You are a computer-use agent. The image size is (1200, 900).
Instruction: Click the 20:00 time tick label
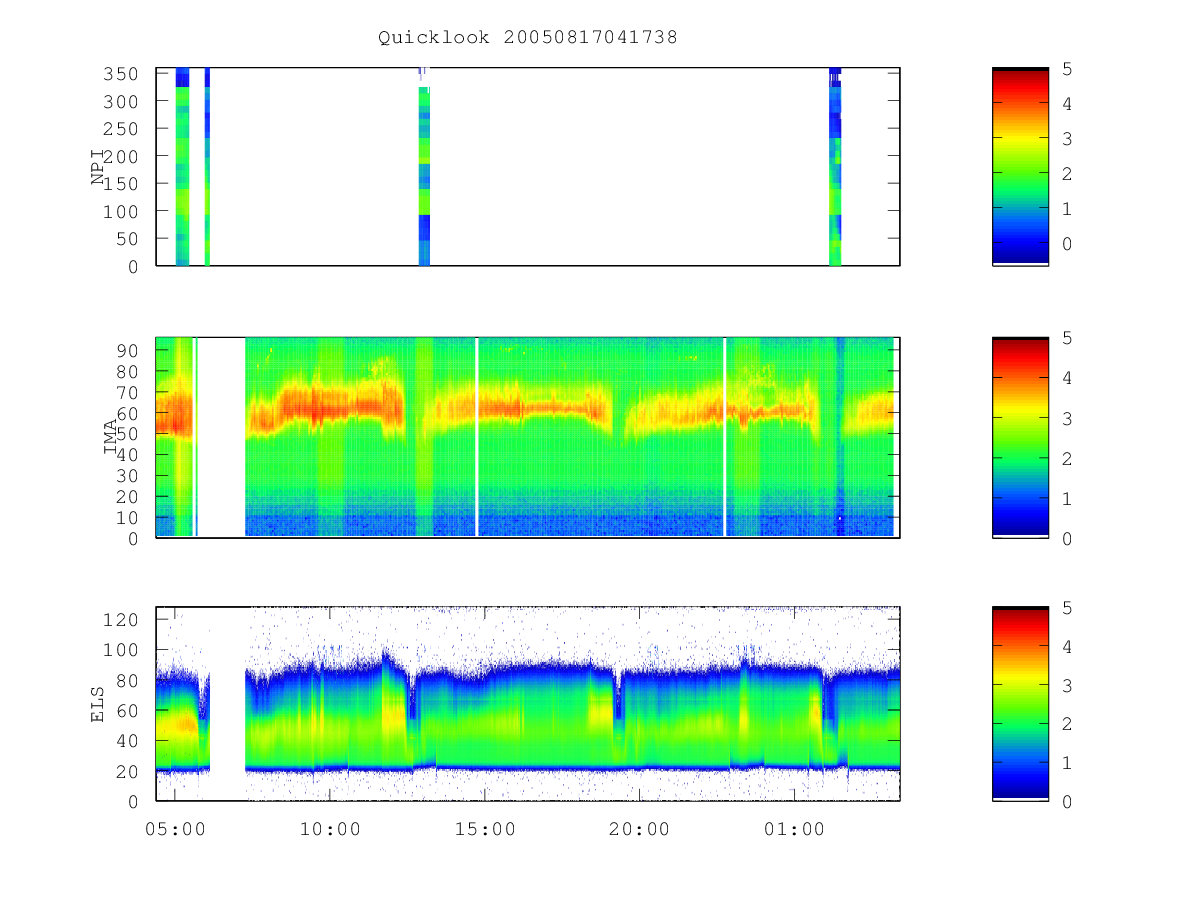pos(639,829)
